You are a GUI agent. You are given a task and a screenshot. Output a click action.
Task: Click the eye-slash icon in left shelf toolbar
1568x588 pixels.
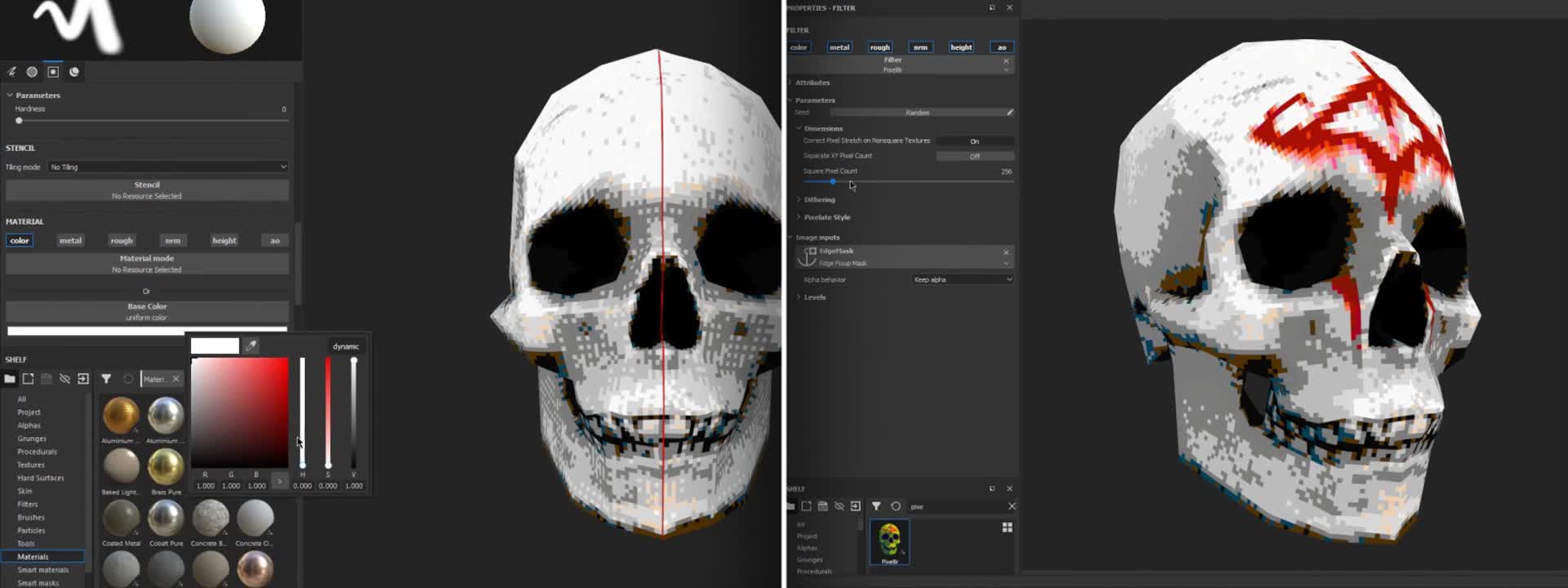click(x=65, y=379)
